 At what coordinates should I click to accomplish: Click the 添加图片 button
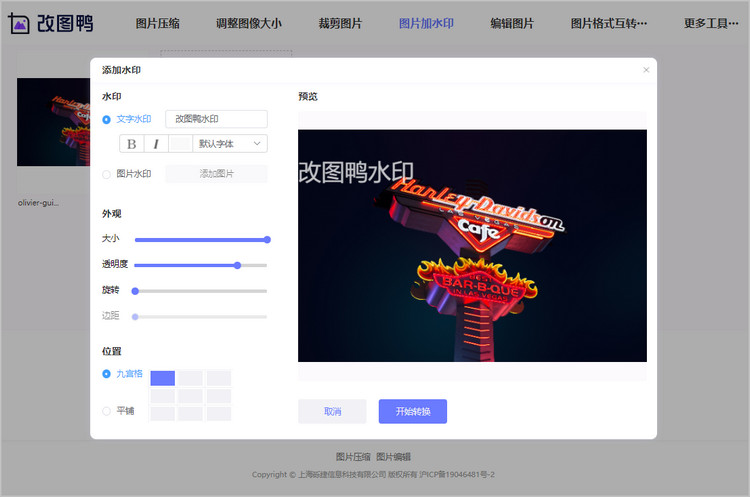pos(216,174)
